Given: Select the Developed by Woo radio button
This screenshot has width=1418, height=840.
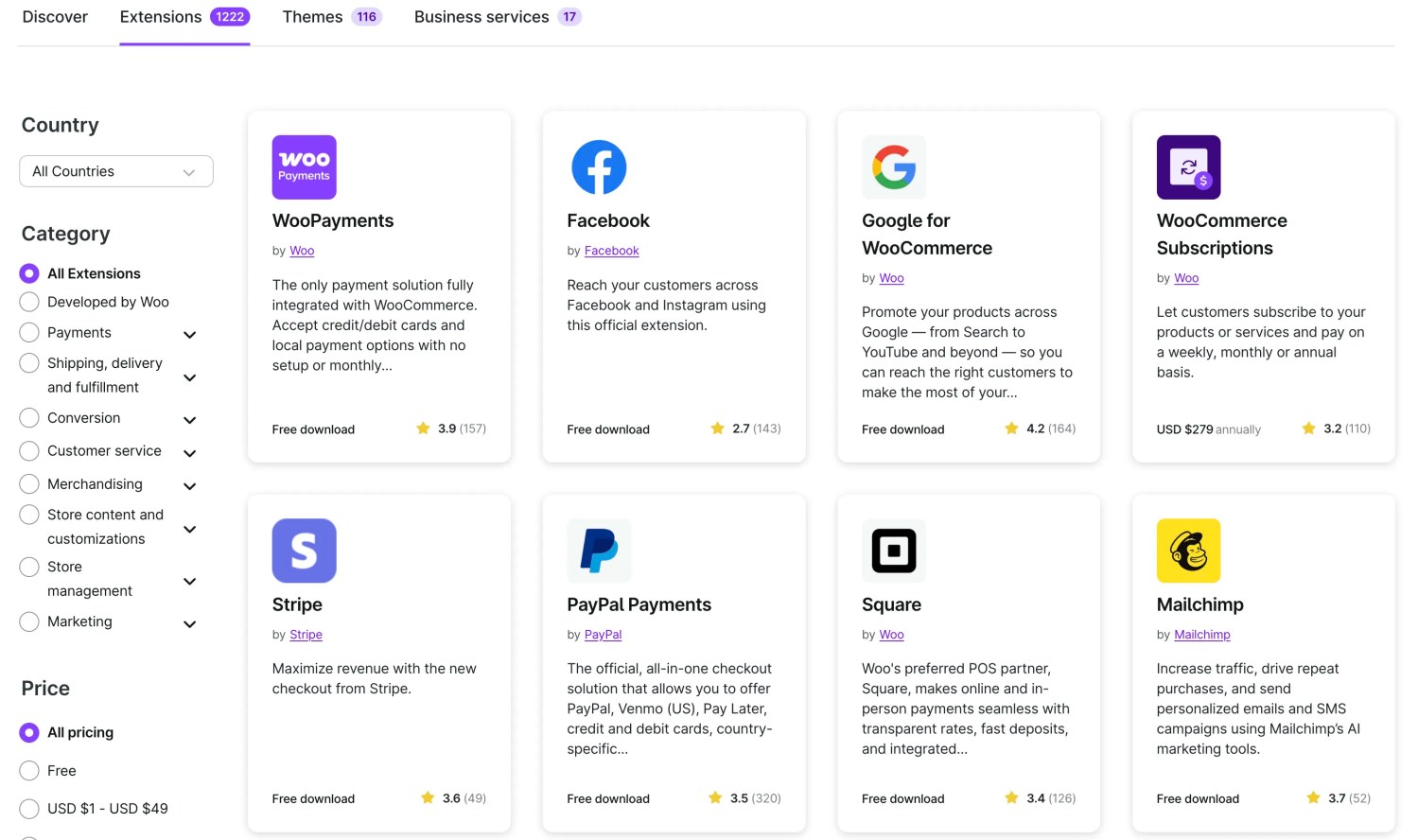Looking at the screenshot, I should coord(29,302).
